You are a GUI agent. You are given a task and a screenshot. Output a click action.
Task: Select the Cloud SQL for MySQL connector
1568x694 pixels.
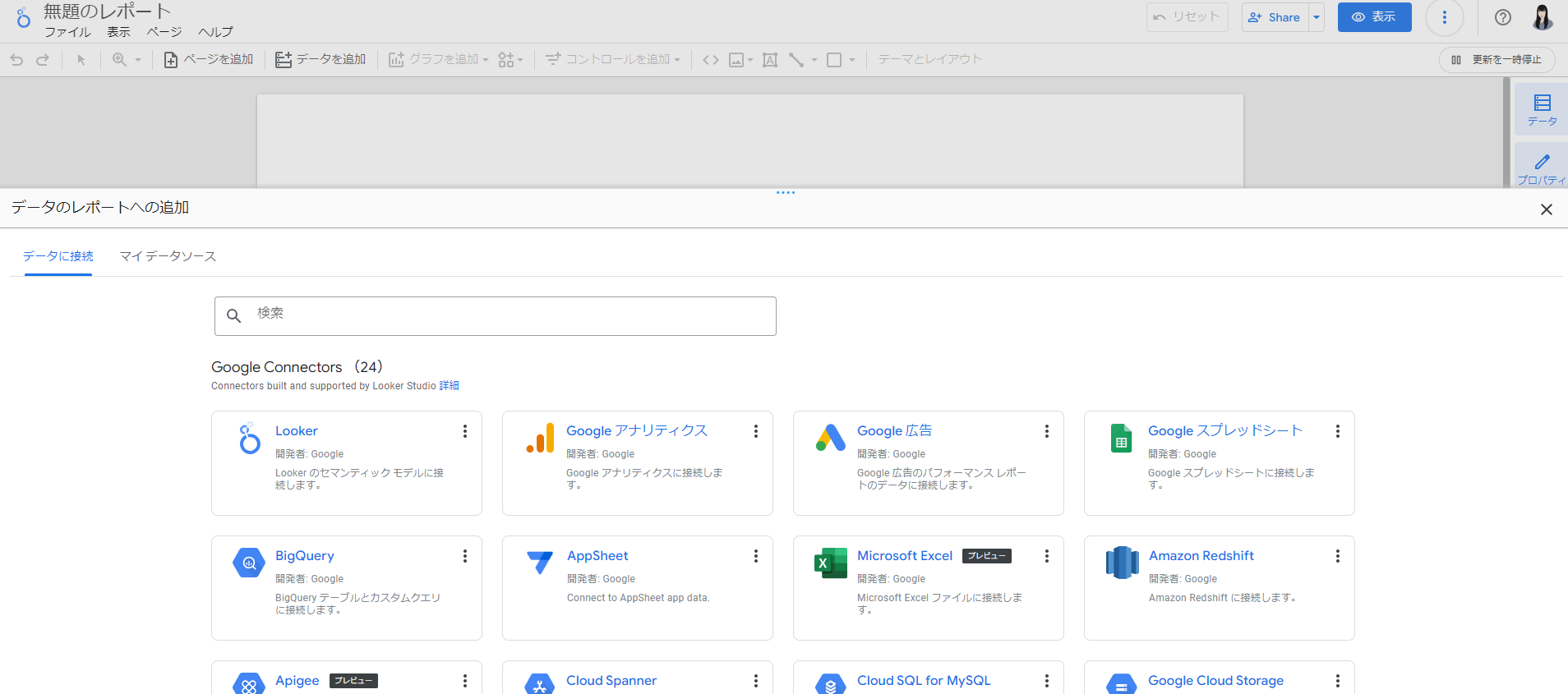tap(924, 681)
